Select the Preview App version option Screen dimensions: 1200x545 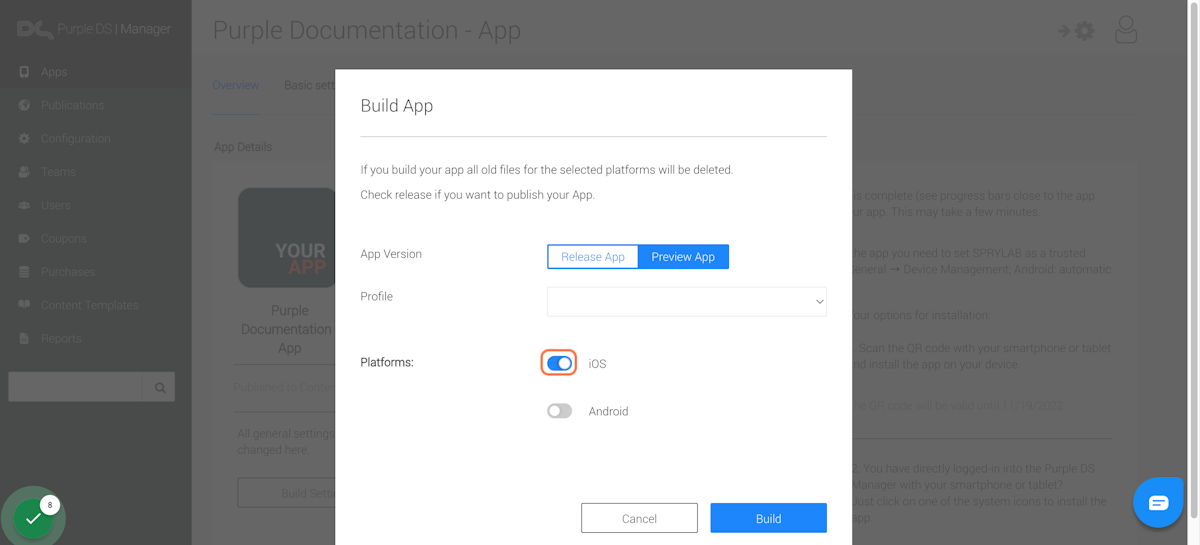coord(683,257)
